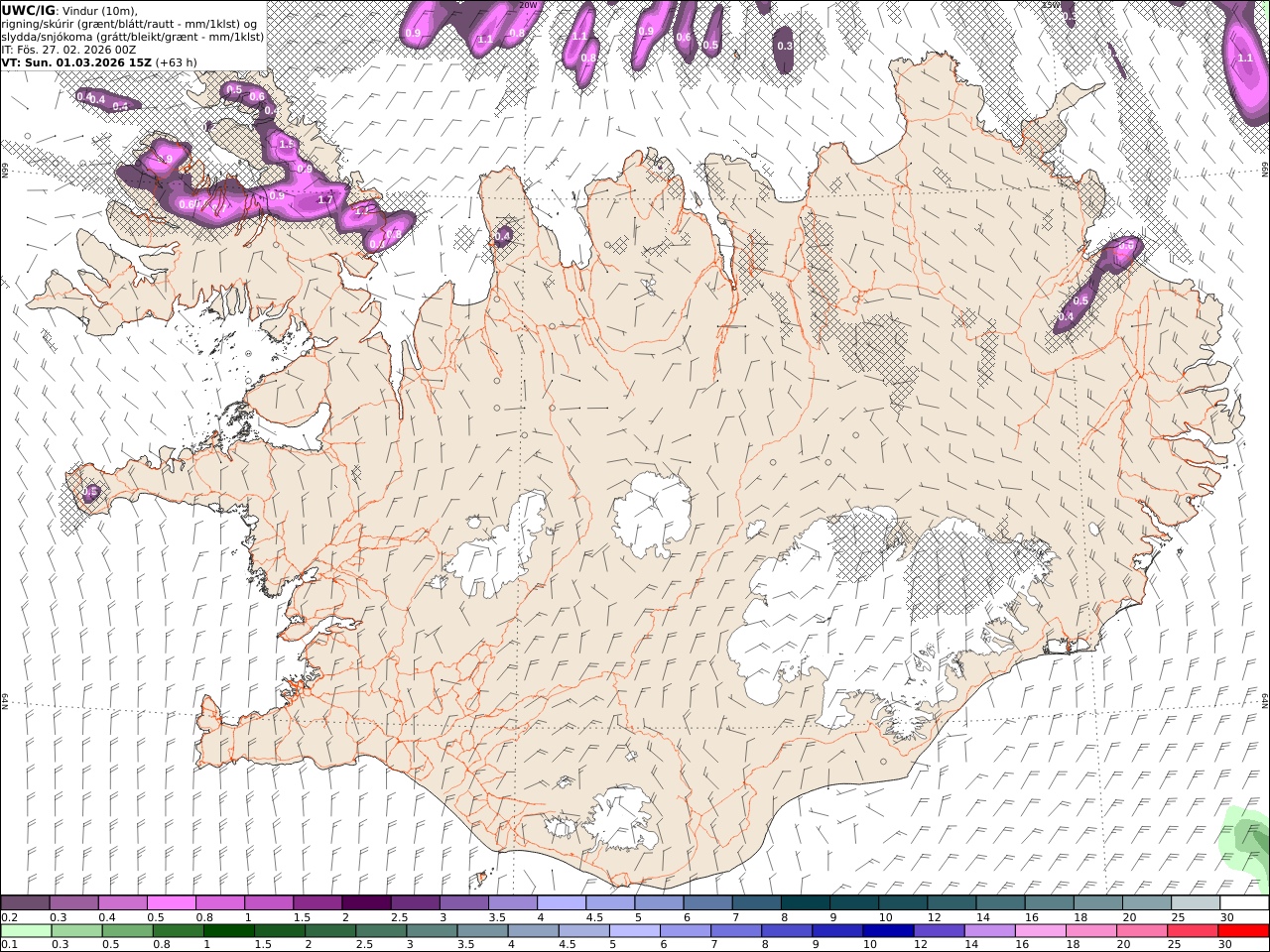Image resolution: width=1270 pixels, height=952 pixels.
Task: Select the deep blue 10–12 swatch, rain scale
Action: pyautogui.click(x=887, y=931)
